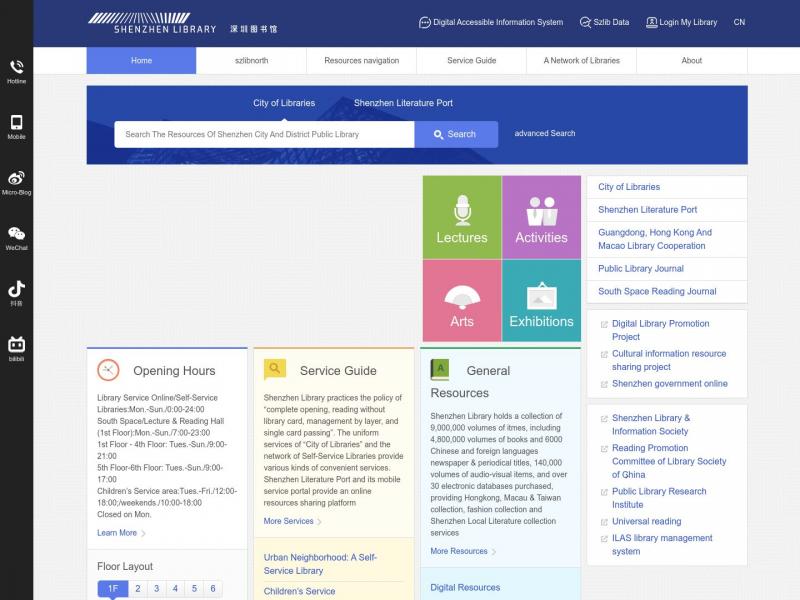This screenshot has width=800, height=600.
Task: Open the Digital Resources link
Action: pos(465,588)
